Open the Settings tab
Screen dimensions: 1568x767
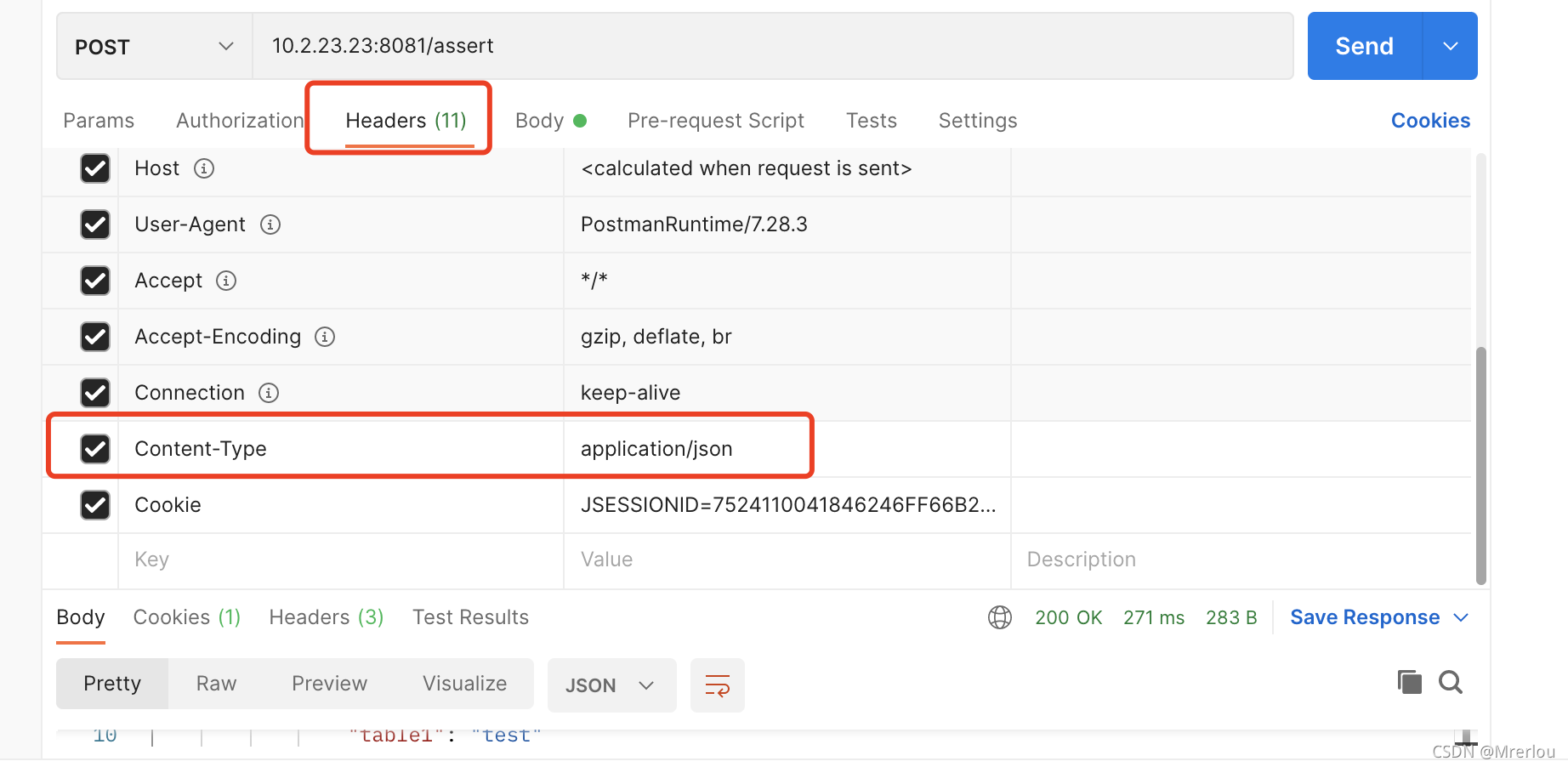coord(978,121)
